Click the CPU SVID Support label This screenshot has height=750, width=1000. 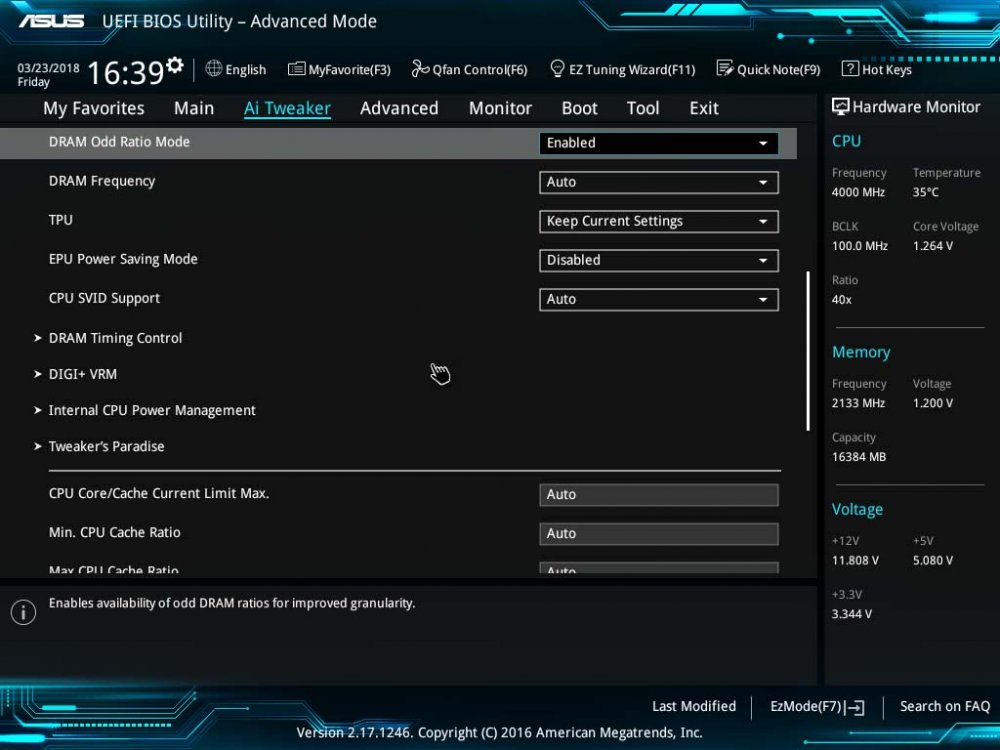pyautogui.click(x=105, y=298)
